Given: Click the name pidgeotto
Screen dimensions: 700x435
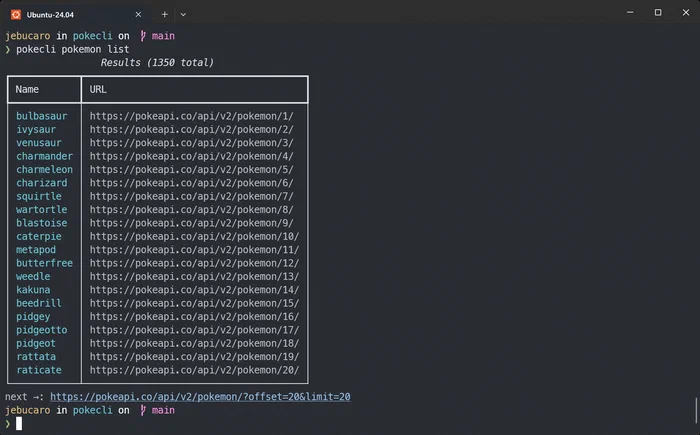Looking at the screenshot, I should [42, 330].
